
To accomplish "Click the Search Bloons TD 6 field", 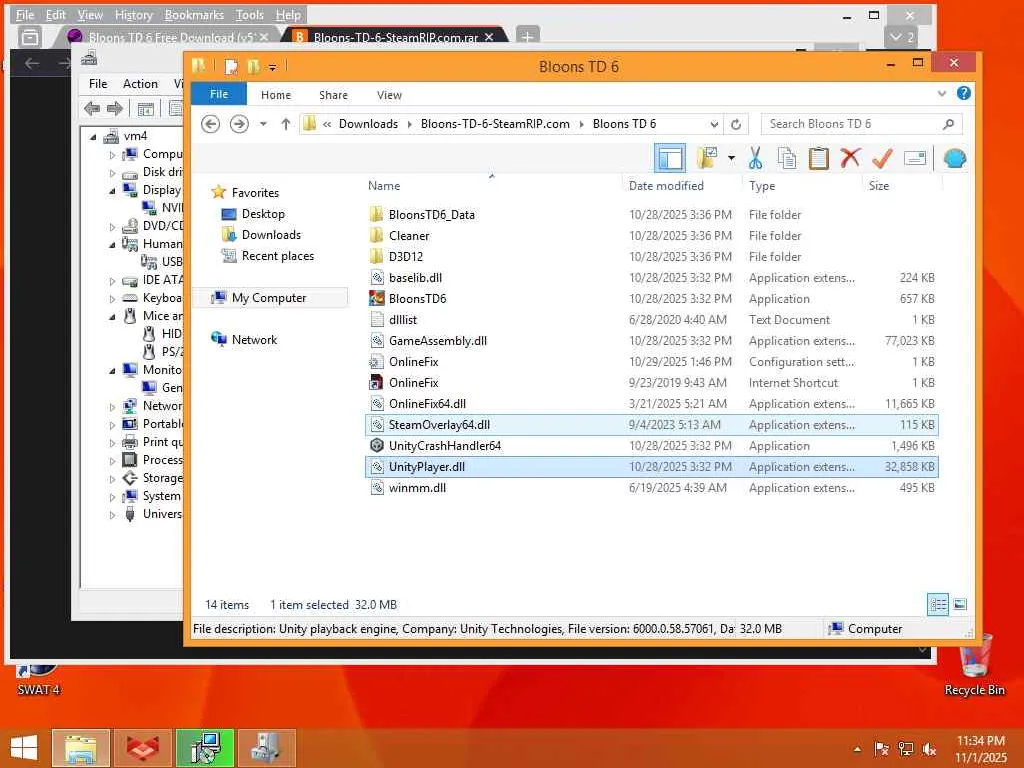I will tap(861, 124).
